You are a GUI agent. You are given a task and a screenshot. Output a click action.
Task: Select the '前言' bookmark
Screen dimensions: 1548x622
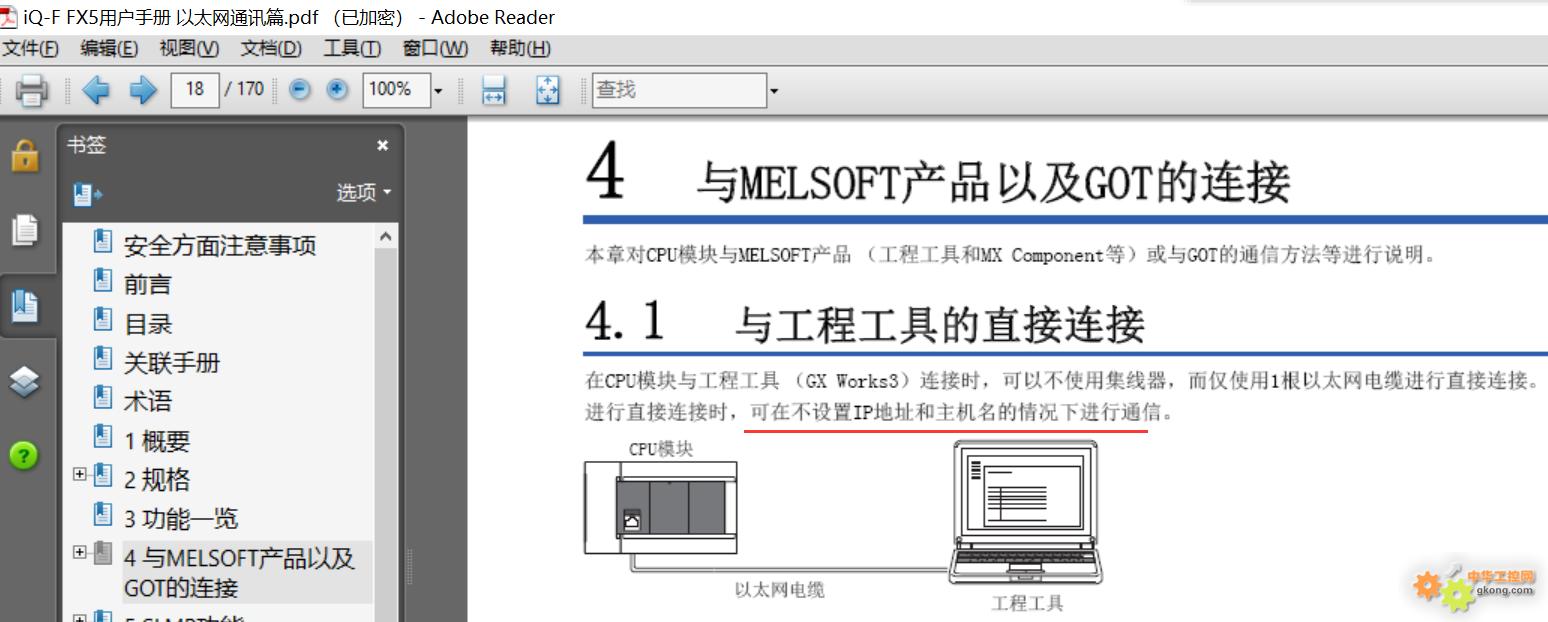click(147, 284)
